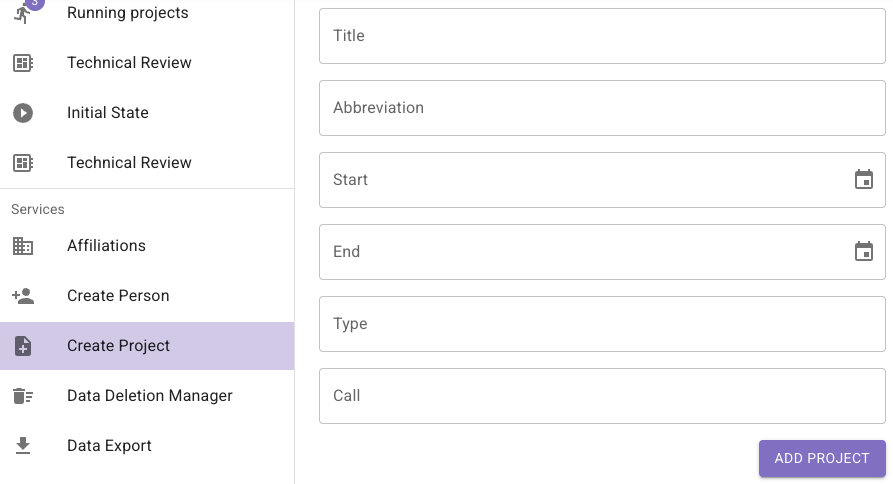Viewport: 893px width, 484px height.
Task: Open the Data Deletion Manager label
Action: (150, 396)
